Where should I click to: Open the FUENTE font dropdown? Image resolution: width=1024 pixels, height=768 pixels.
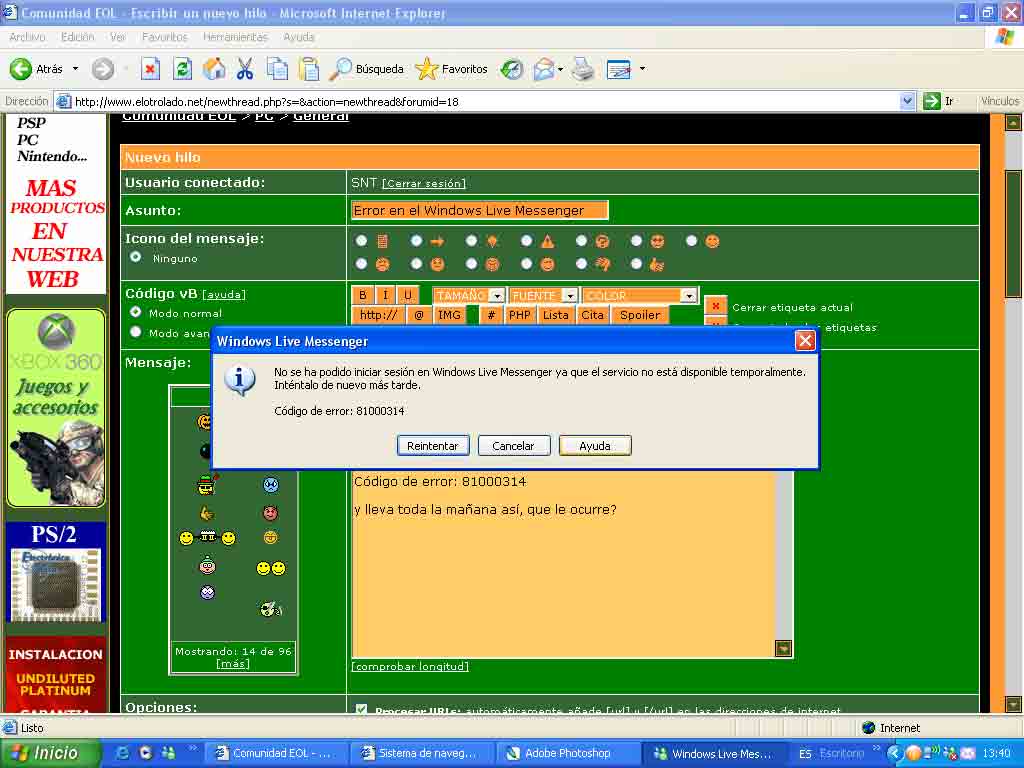[543, 295]
